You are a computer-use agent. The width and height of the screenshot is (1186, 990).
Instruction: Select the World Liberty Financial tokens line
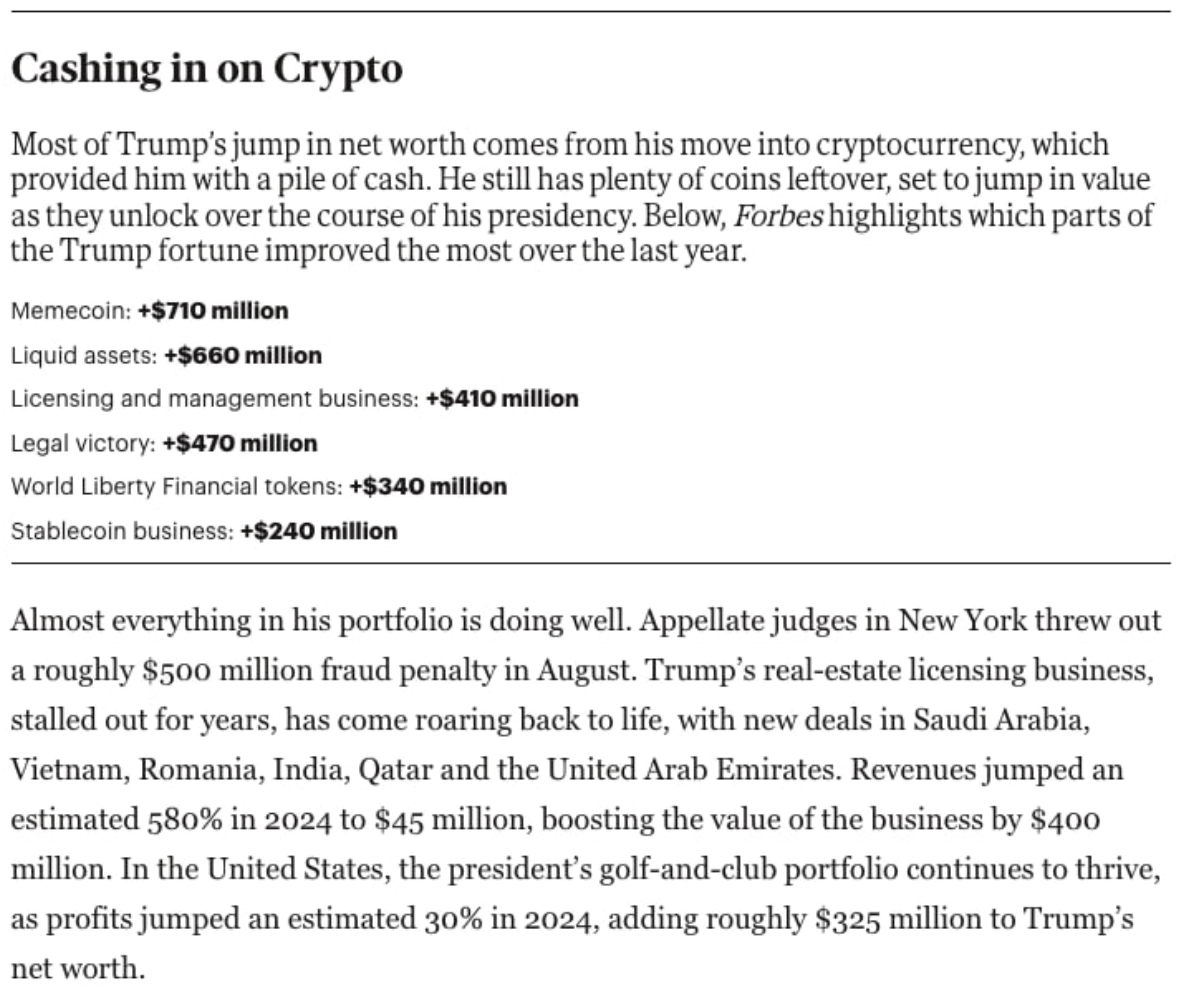259,487
